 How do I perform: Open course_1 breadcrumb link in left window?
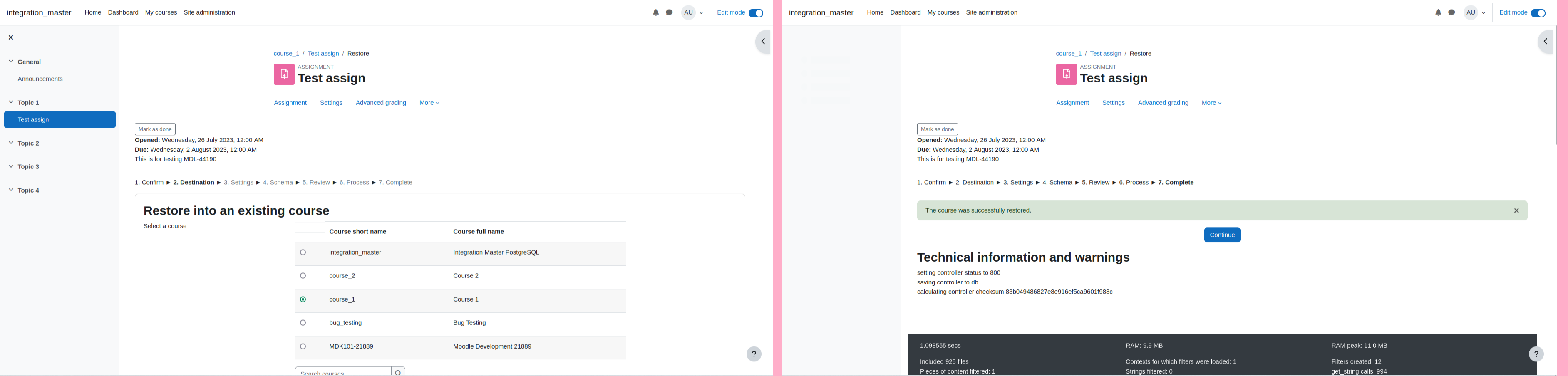coord(286,54)
